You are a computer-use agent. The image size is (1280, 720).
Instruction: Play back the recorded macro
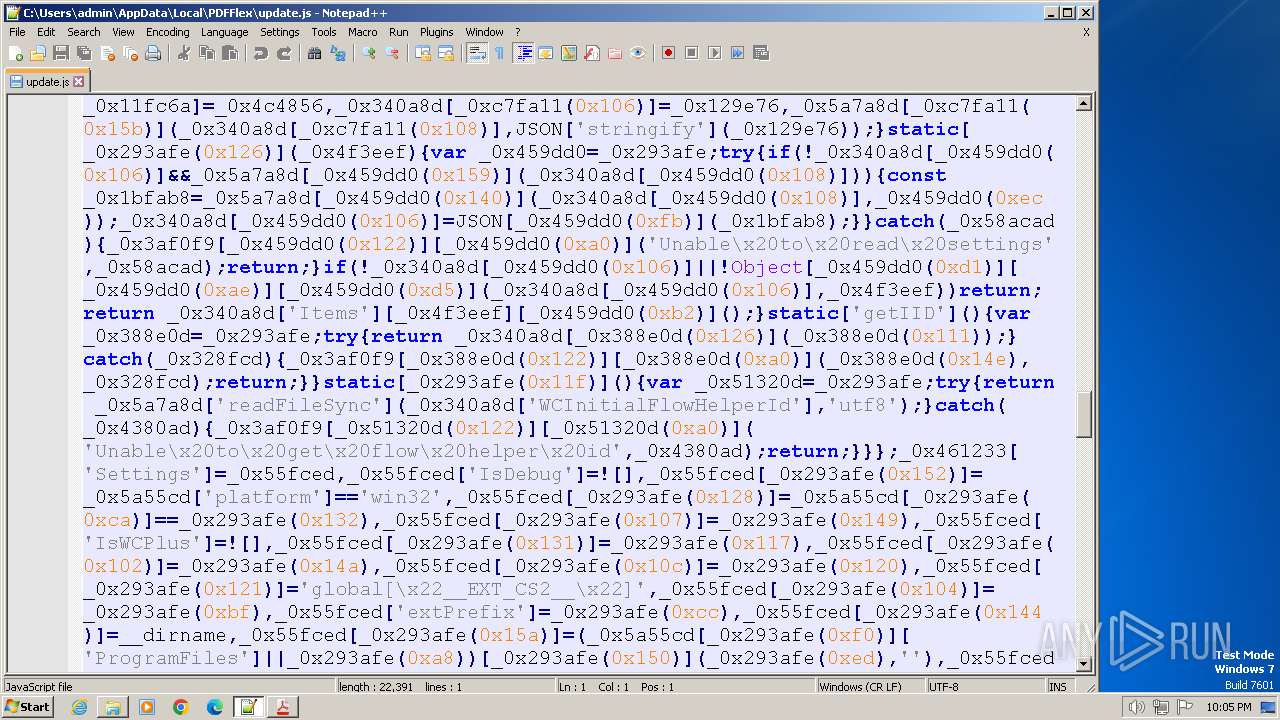pyautogui.click(x=714, y=53)
